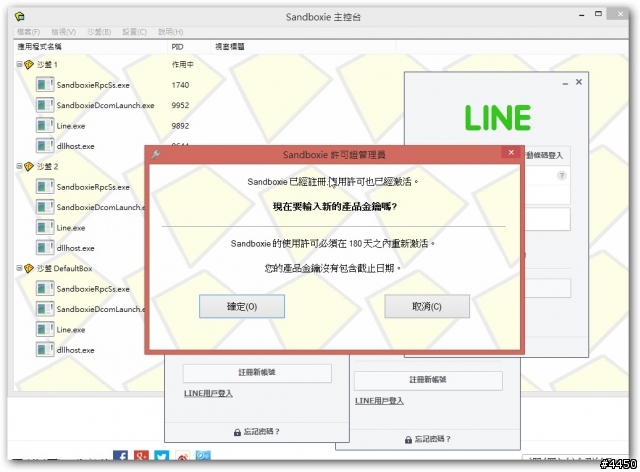This screenshot has height=472, width=640.
Task: Click the wrench icon in license dialog title
Action: [156, 154]
